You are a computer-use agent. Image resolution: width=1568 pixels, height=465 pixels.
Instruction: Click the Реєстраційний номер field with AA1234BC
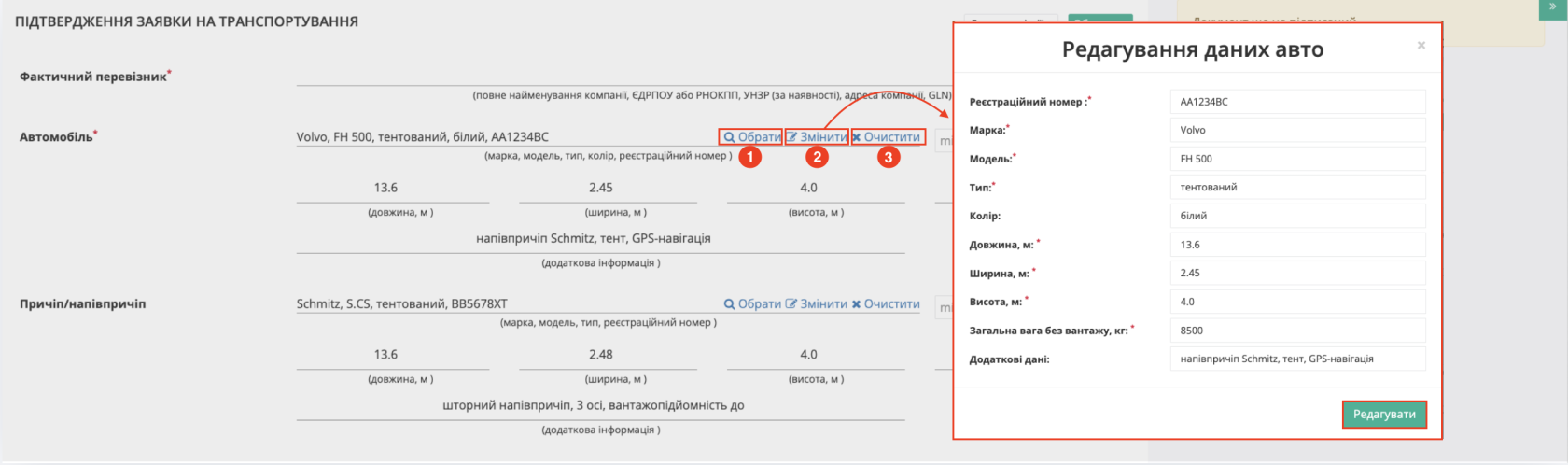(x=1297, y=102)
